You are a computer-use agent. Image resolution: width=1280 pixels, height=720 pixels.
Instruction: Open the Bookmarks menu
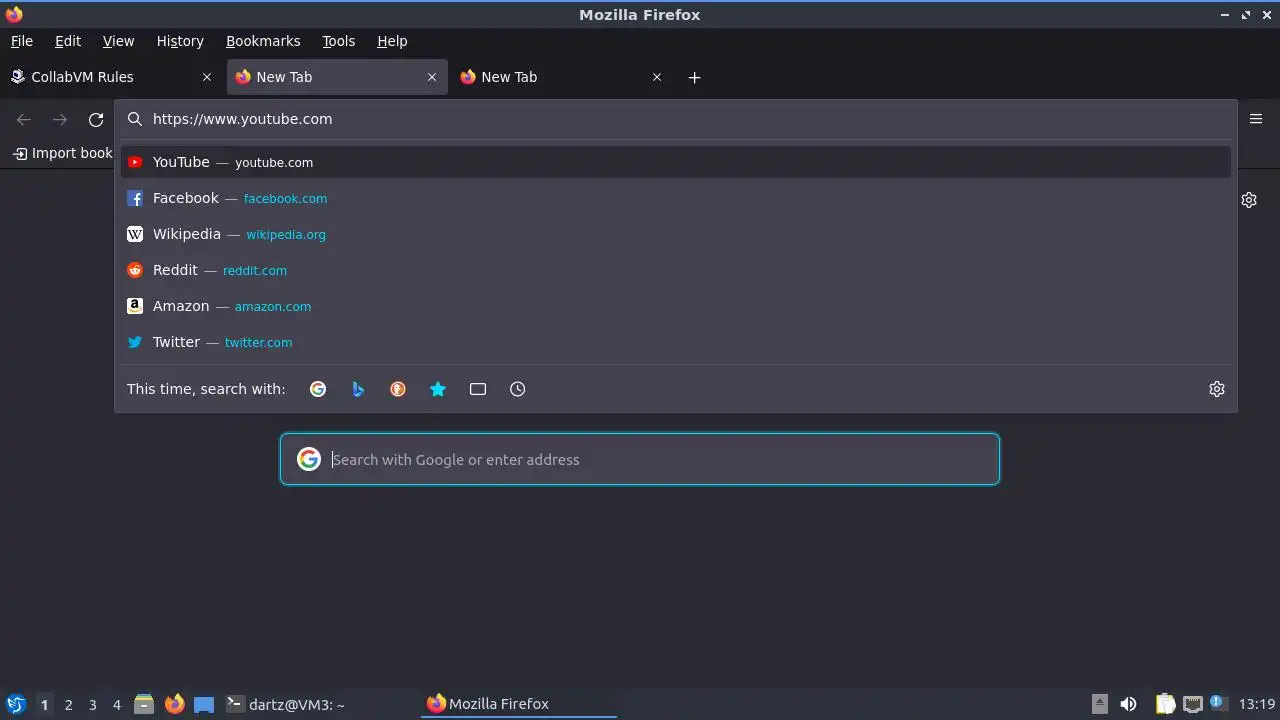point(263,41)
